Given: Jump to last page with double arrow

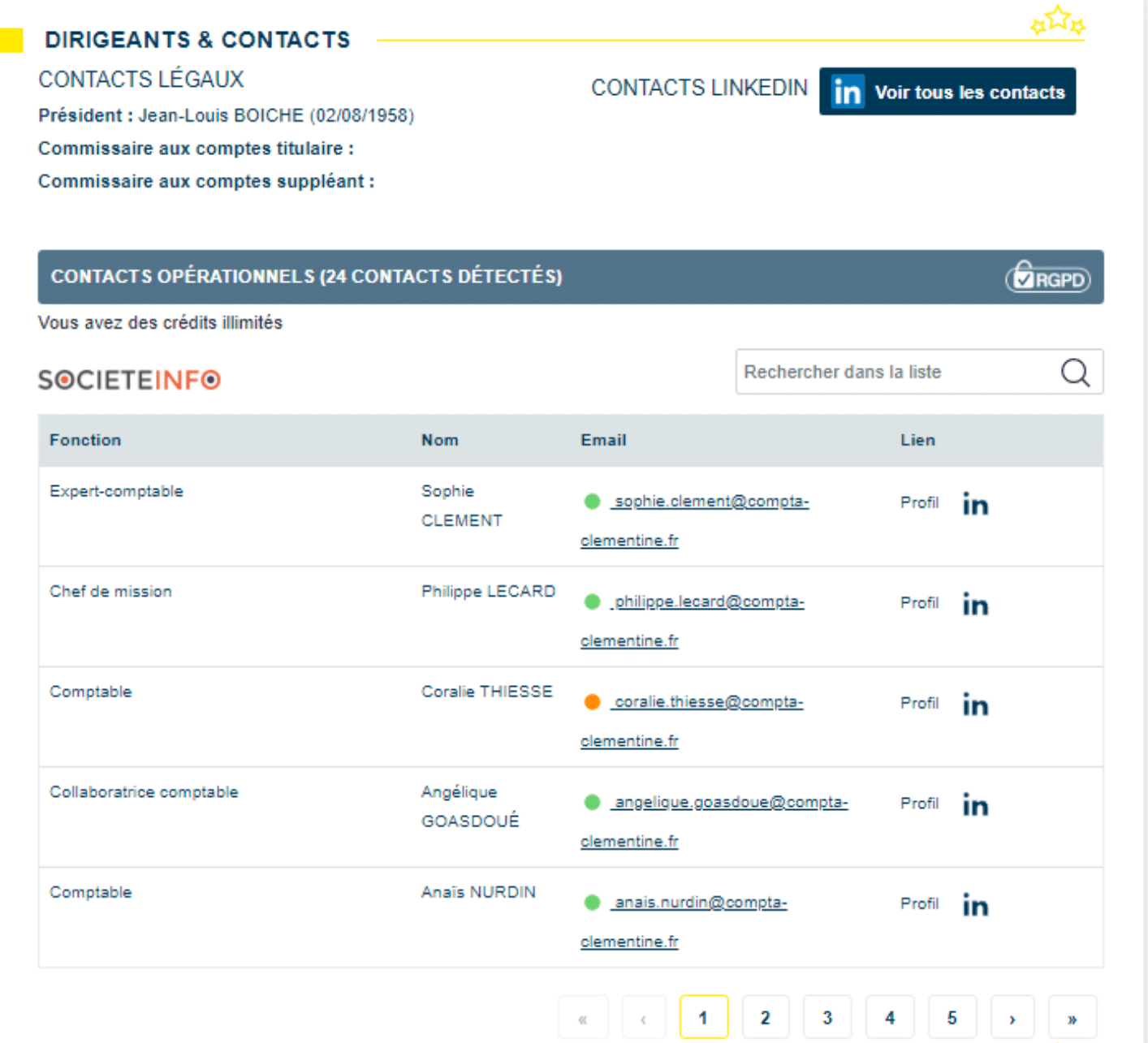Looking at the screenshot, I should click(x=1072, y=1019).
